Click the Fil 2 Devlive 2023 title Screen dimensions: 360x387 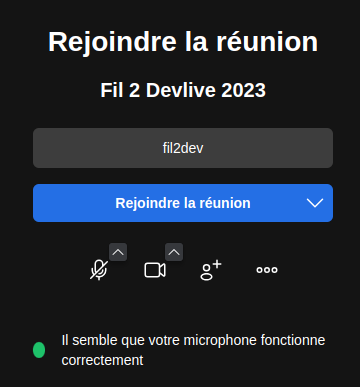[x=183, y=90]
